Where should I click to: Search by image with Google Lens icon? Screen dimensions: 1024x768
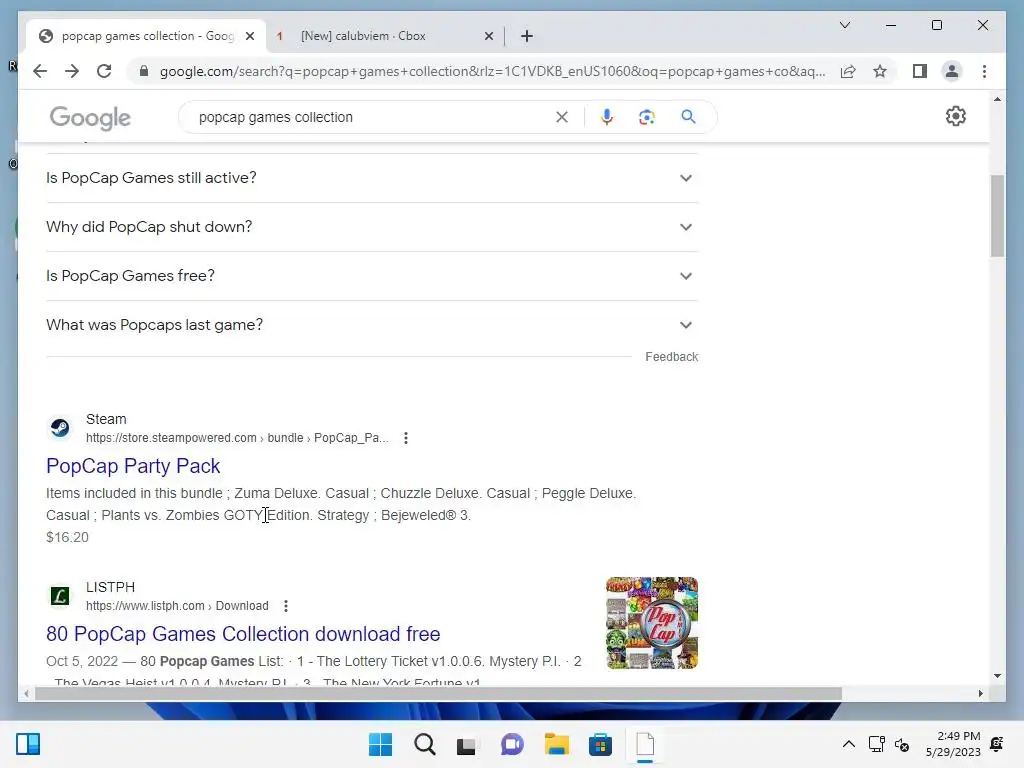(x=647, y=117)
